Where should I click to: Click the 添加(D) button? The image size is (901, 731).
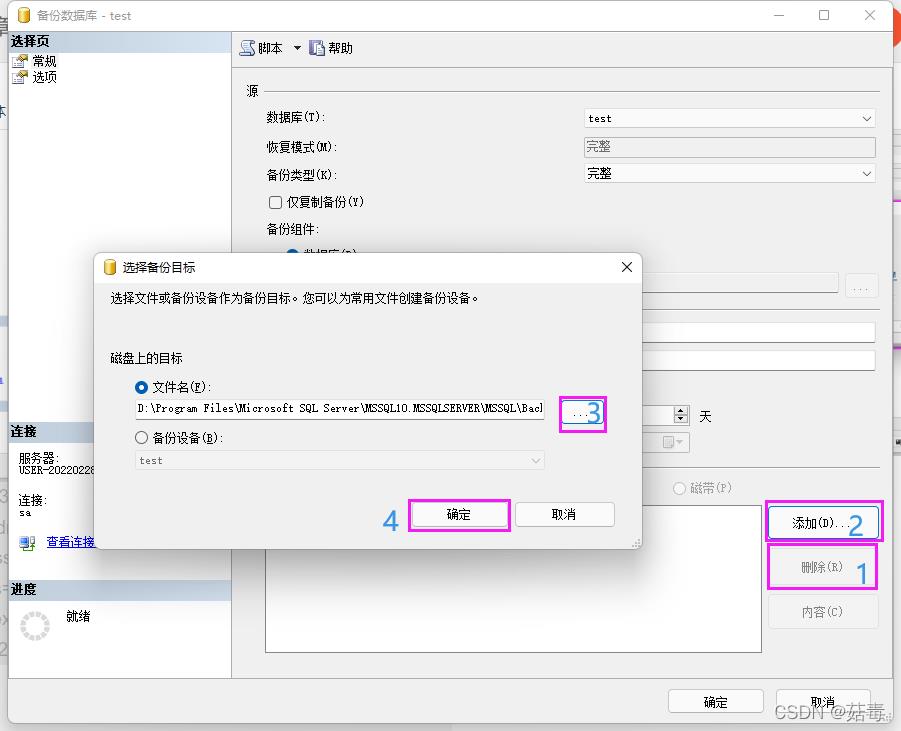(823, 523)
